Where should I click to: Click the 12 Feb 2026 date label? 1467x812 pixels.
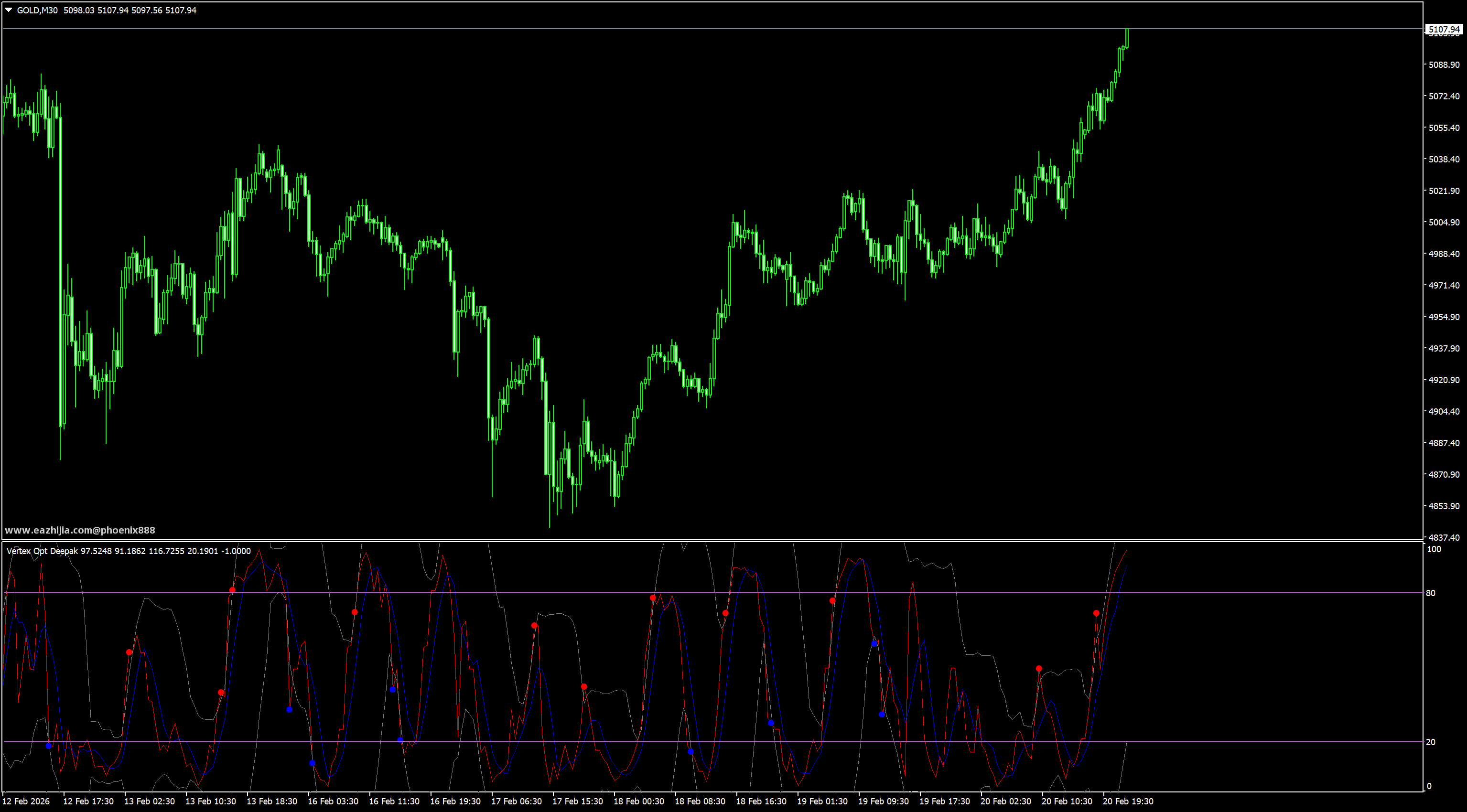pos(26,801)
